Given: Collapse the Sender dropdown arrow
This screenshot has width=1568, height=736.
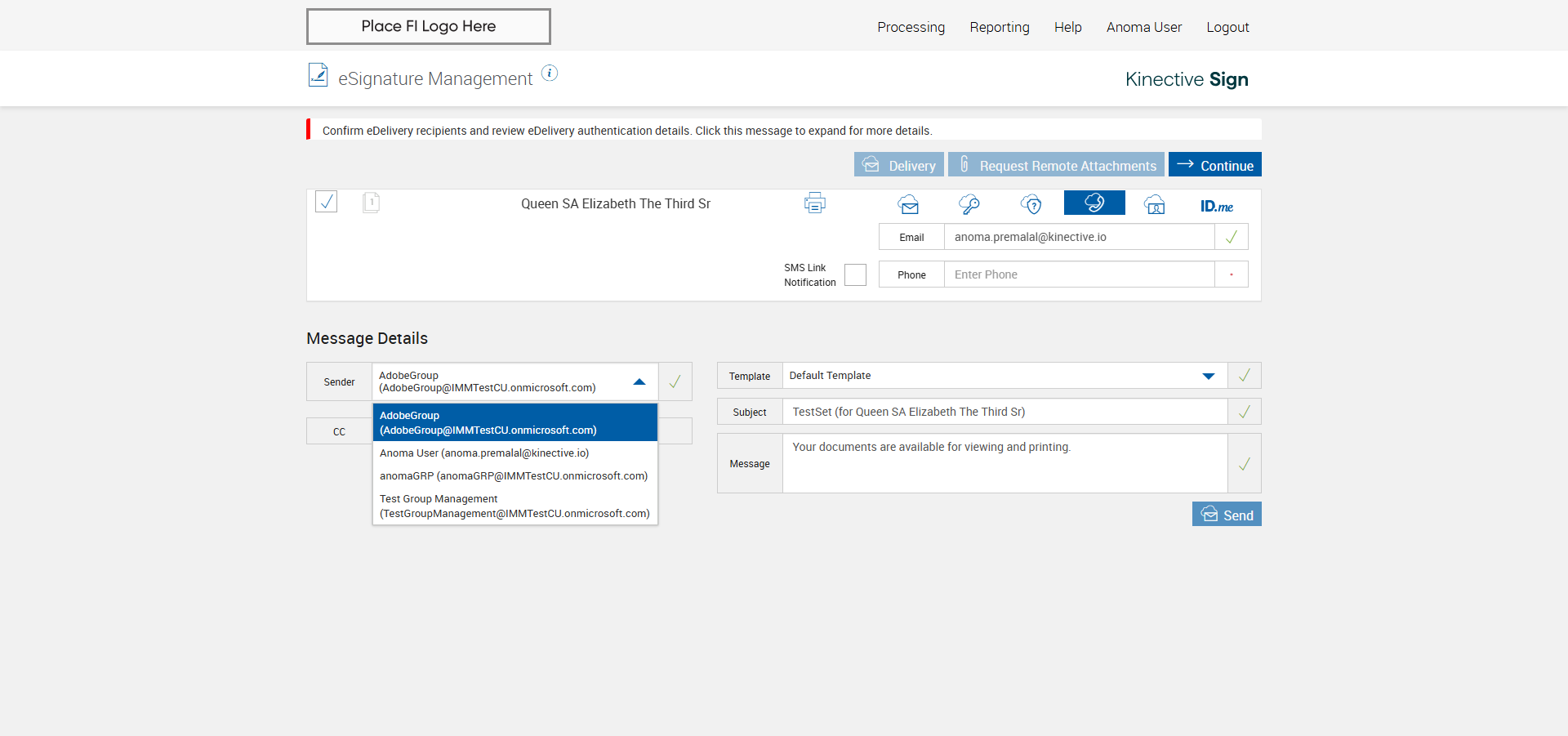Looking at the screenshot, I should tap(639, 381).
